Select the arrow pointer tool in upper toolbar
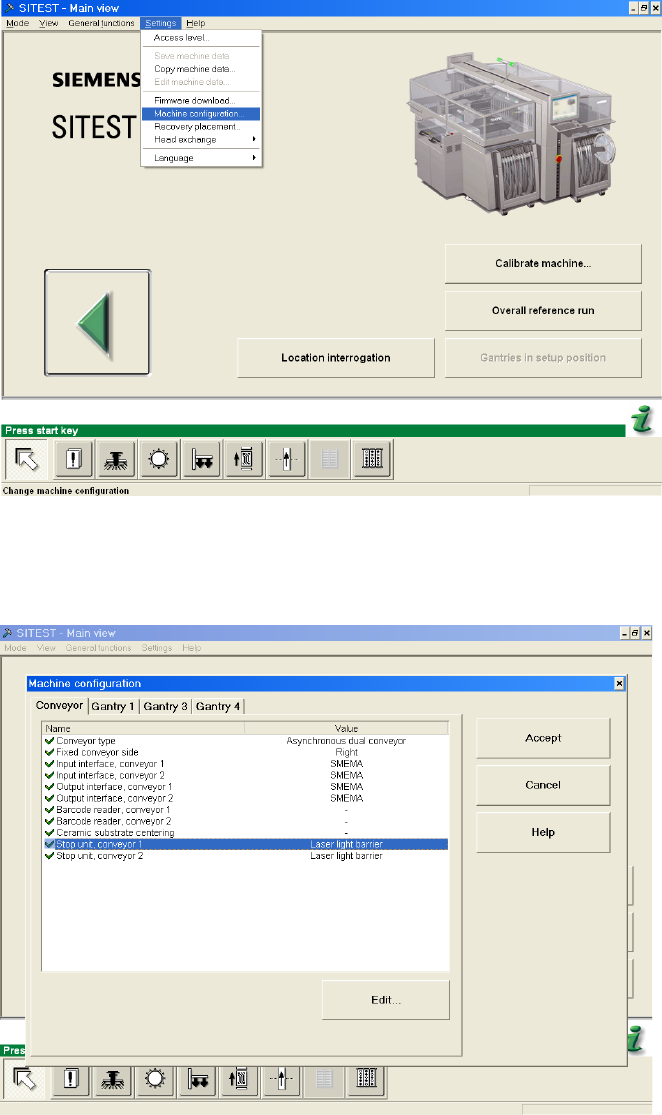The image size is (662, 1115). [x=27, y=459]
